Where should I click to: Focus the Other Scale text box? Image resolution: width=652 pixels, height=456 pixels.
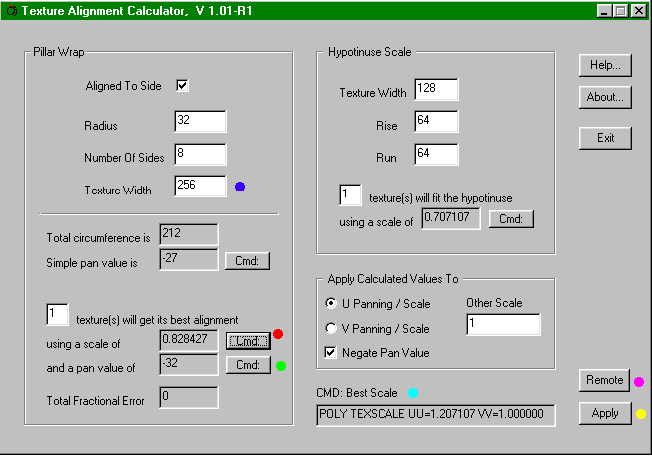503,324
